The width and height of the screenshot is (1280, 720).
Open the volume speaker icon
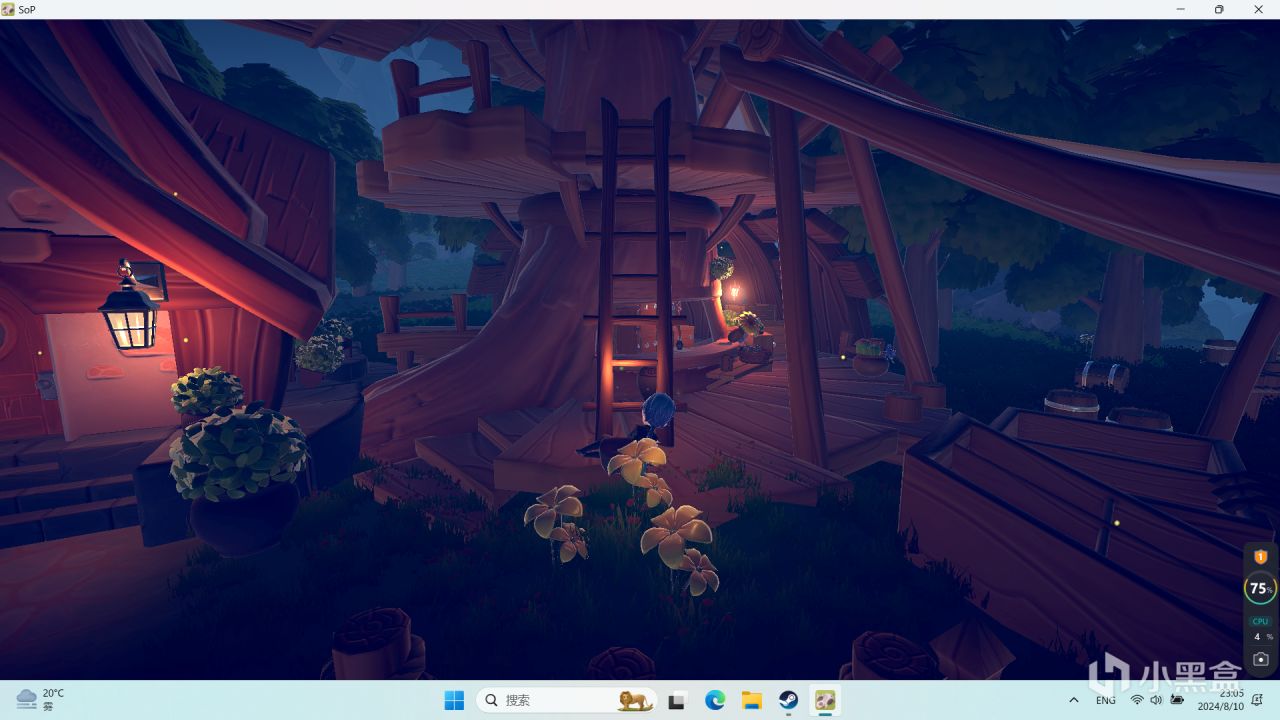tap(1157, 700)
